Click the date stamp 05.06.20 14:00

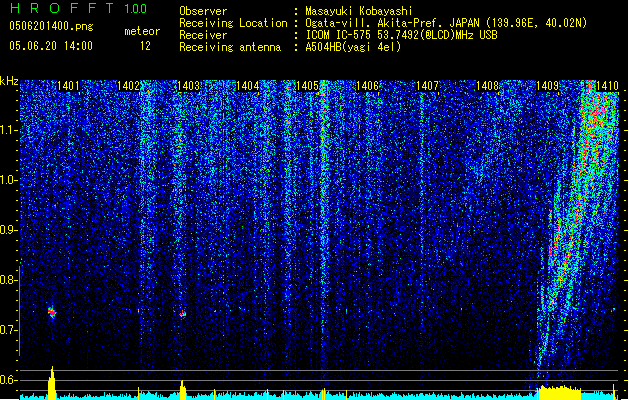[51, 46]
